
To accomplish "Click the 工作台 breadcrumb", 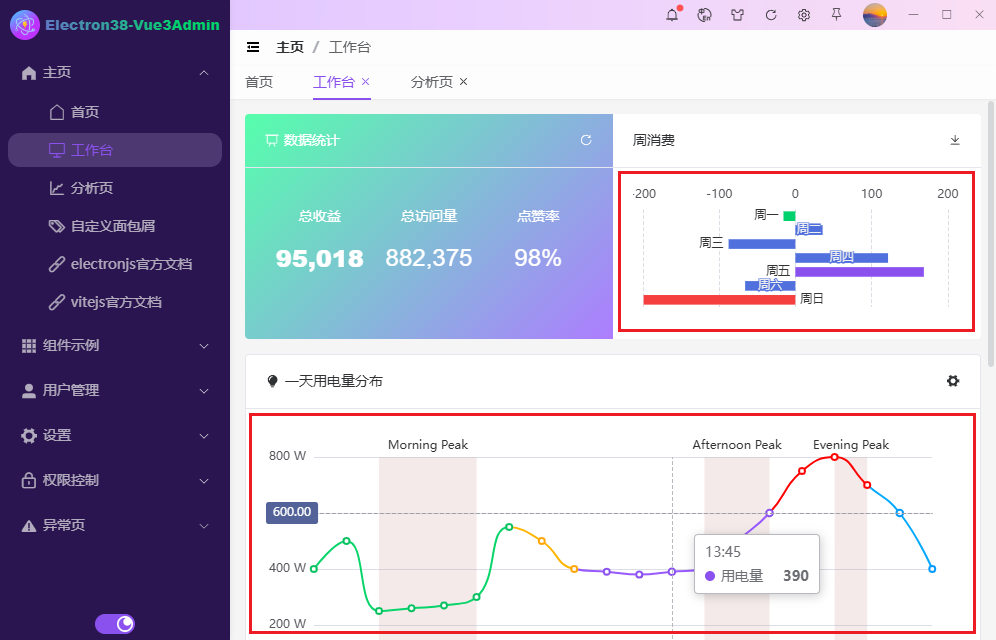I will [x=349, y=47].
